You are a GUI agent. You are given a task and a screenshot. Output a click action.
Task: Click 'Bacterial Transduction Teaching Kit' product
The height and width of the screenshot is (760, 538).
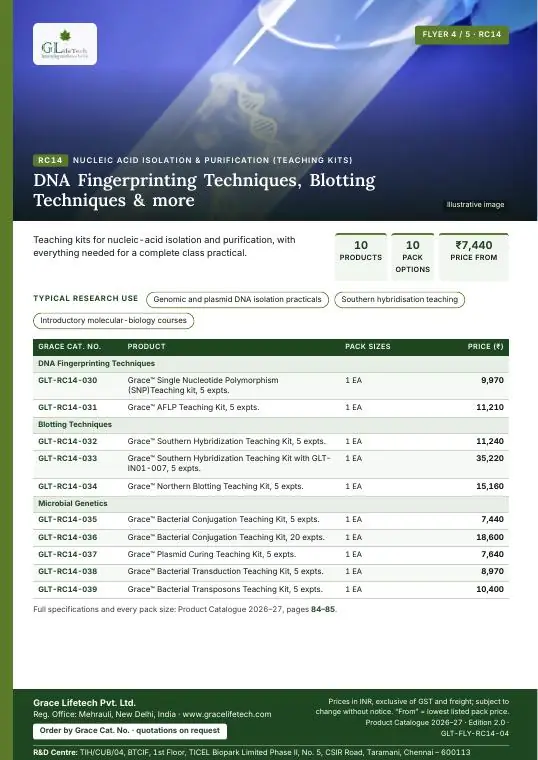[225, 571]
